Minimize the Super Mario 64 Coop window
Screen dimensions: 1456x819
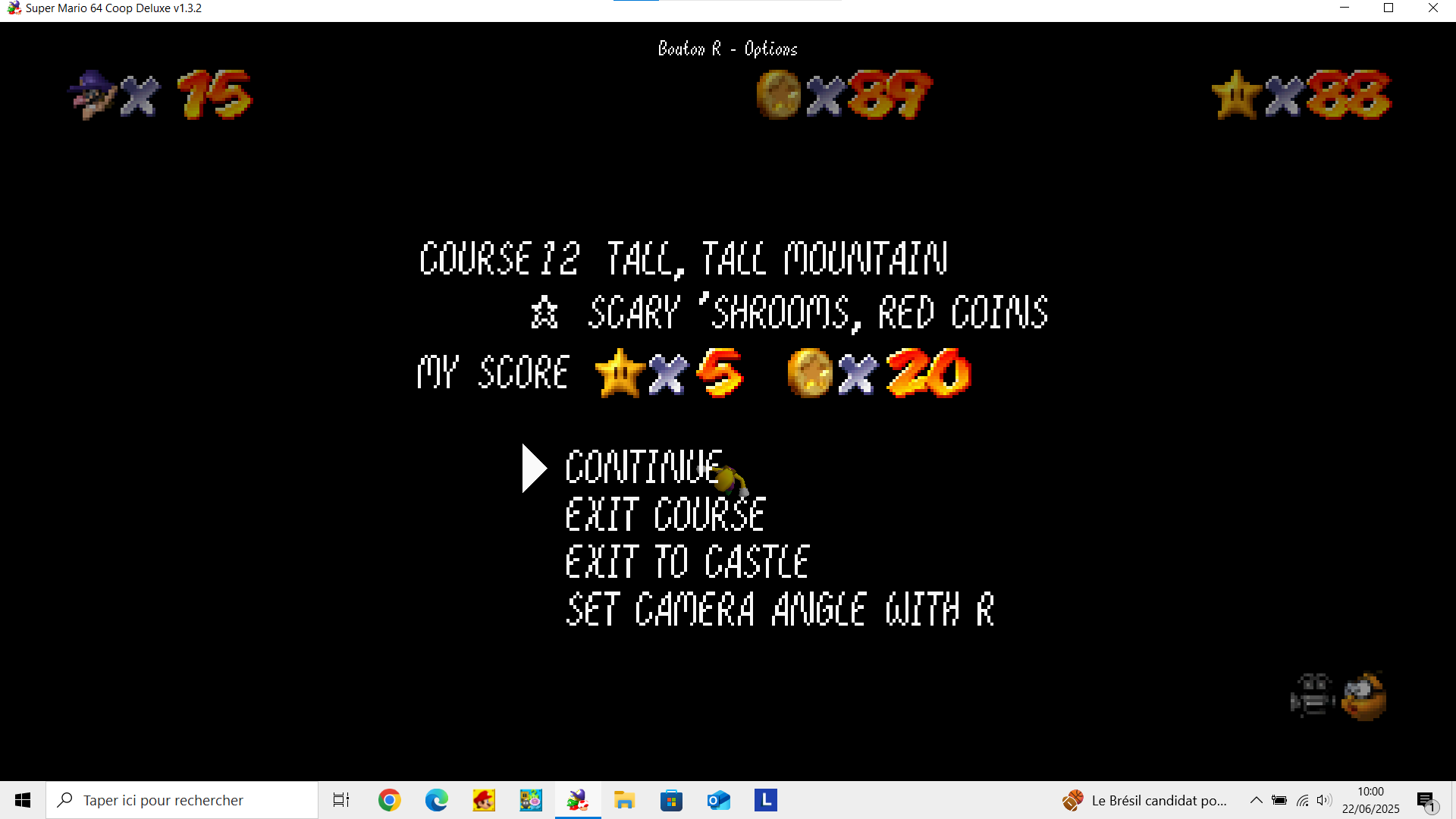(1345, 8)
